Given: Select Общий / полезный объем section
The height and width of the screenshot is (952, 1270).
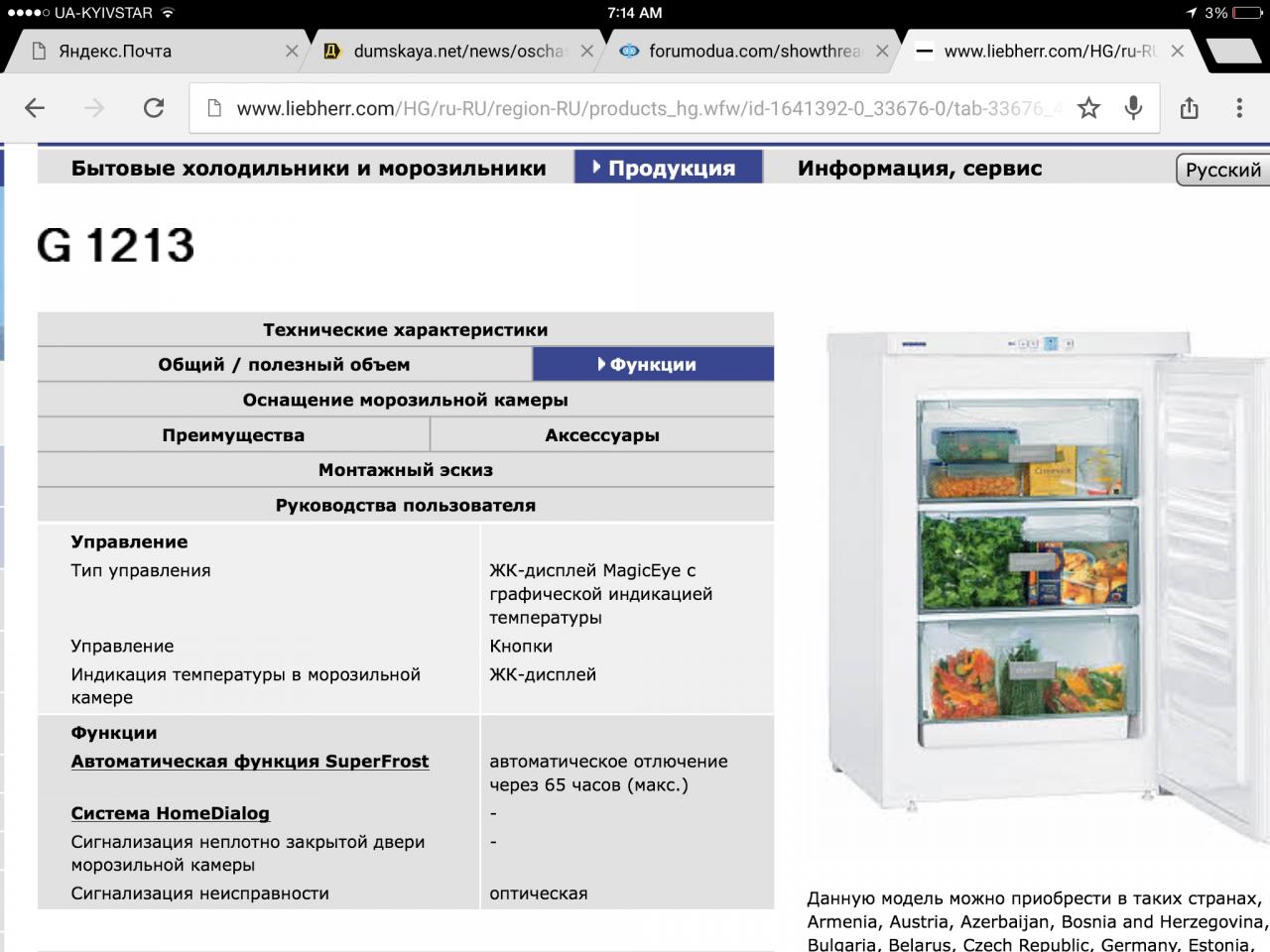Looking at the screenshot, I should [284, 364].
